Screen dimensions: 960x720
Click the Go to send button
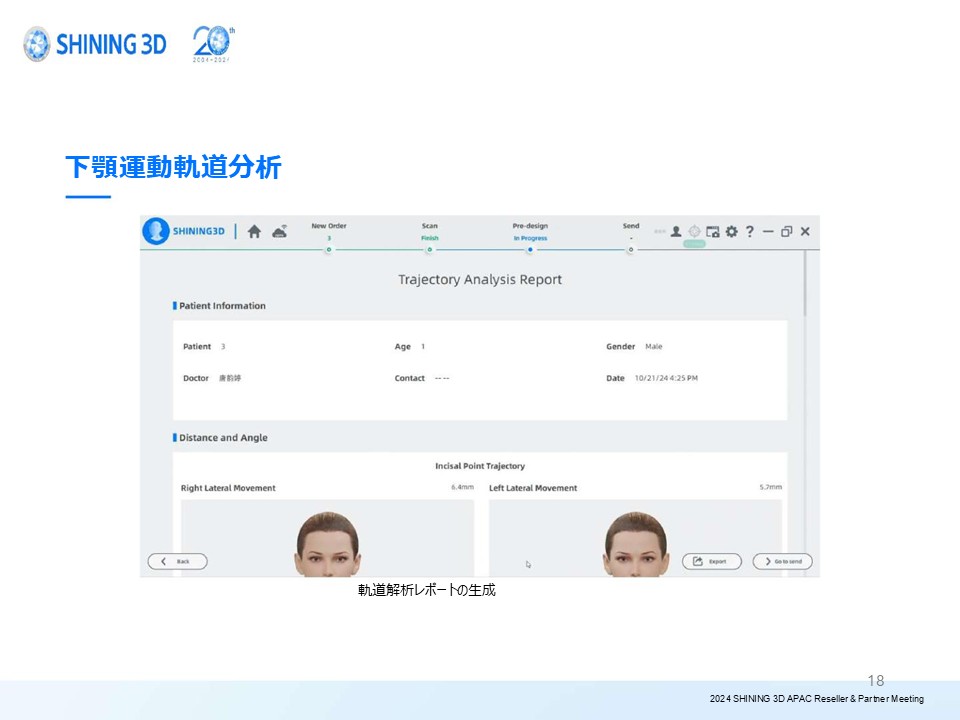pyautogui.click(x=782, y=562)
